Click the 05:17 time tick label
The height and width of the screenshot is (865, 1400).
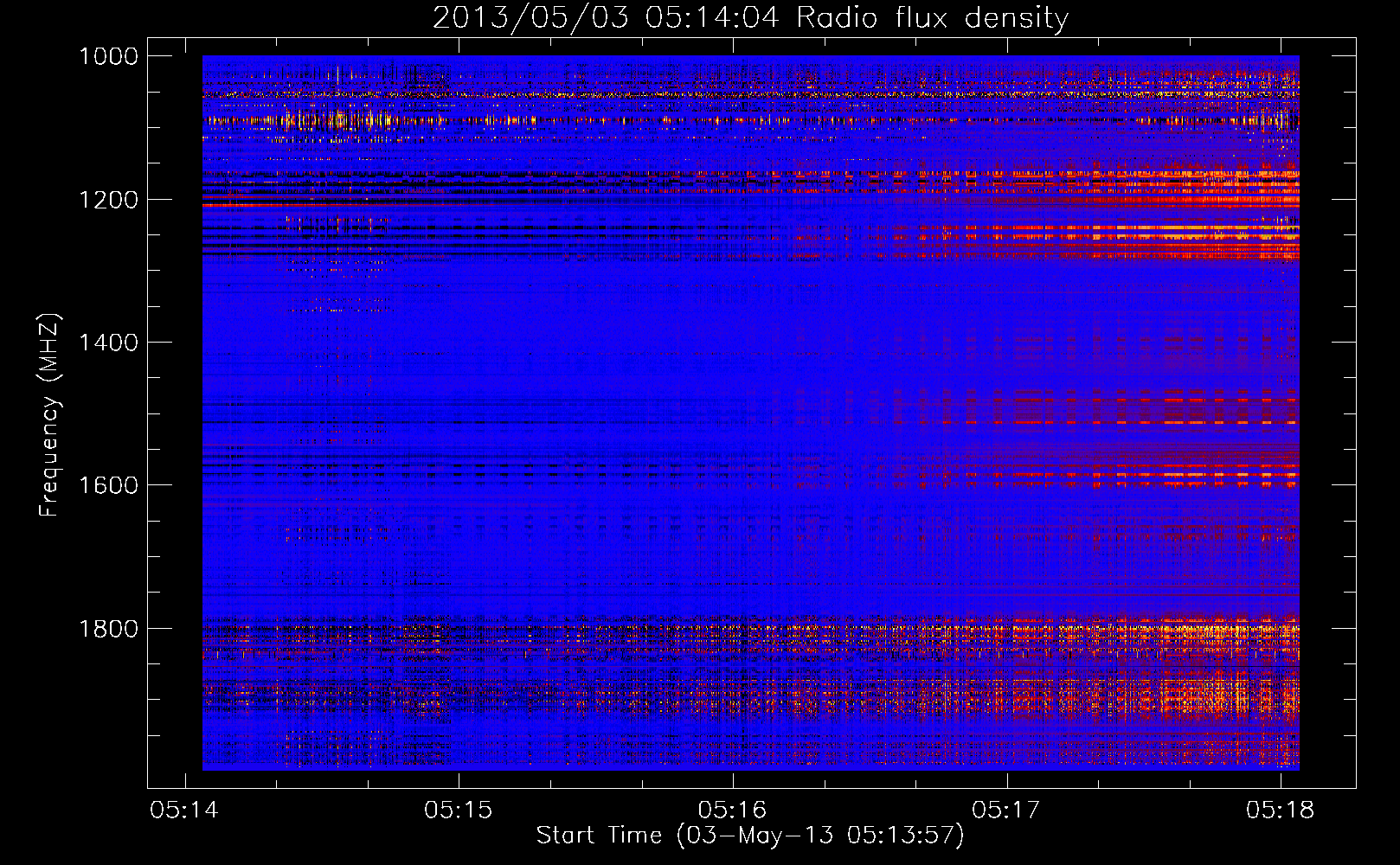pyautogui.click(x=1006, y=810)
